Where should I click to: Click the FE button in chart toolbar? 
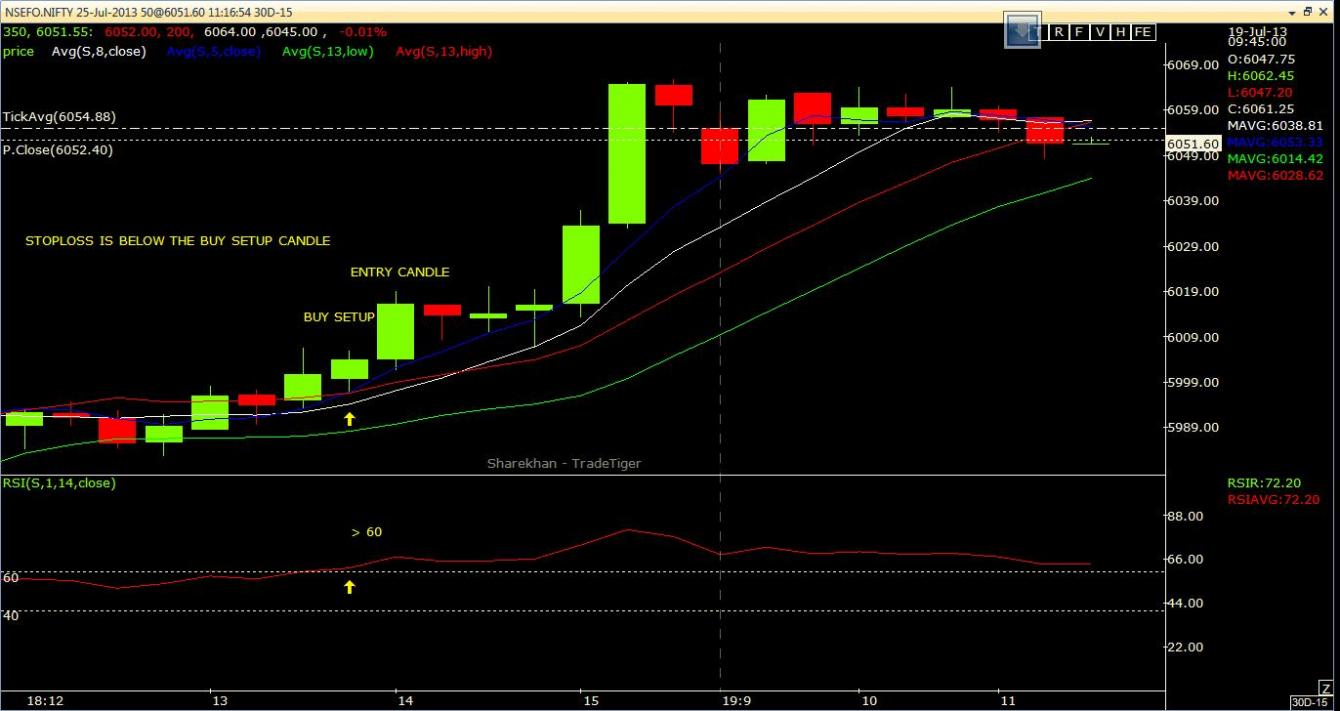click(x=1144, y=32)
